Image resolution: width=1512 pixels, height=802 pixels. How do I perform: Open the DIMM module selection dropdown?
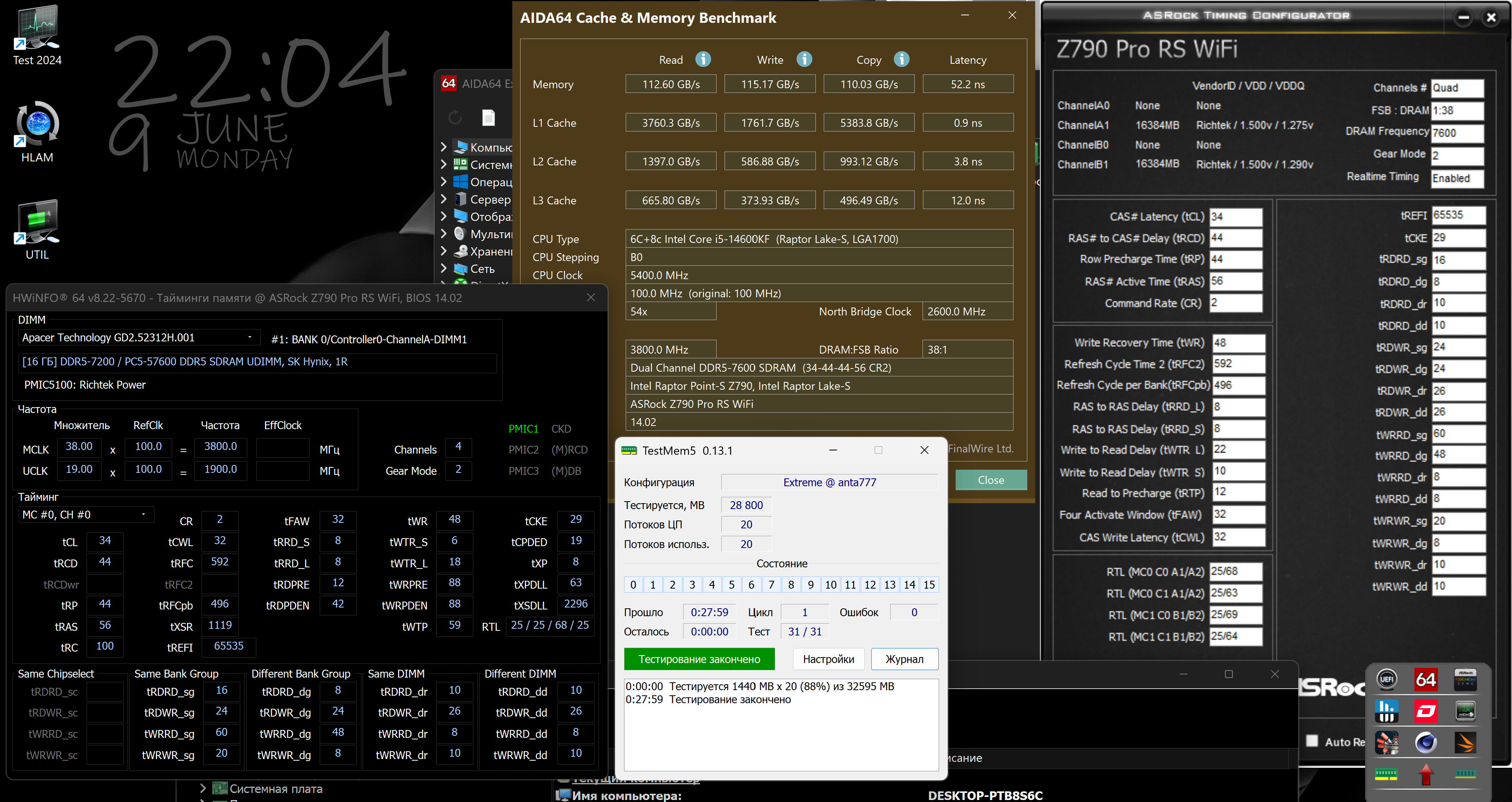250,337
